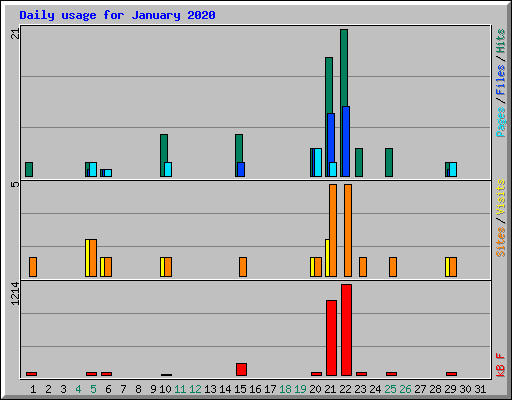Click the day 21 red KB bar
512x400 pixels.
pyautogui.click(x=331, y=338)
